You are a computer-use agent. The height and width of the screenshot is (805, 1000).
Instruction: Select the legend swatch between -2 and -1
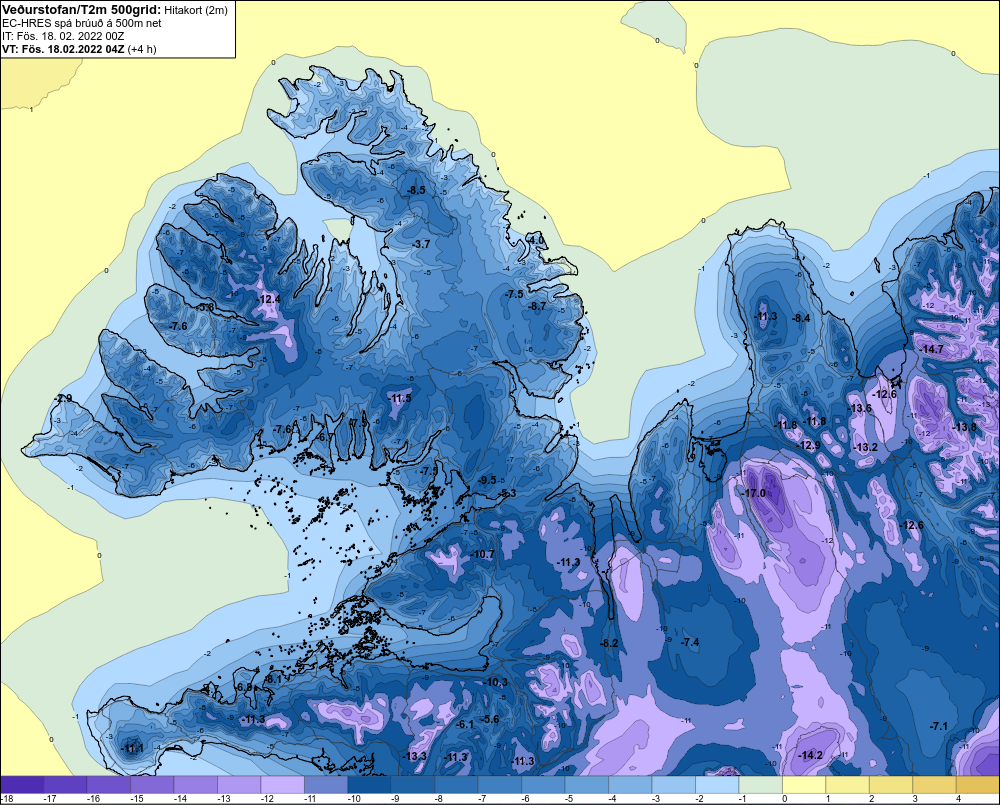(x=717, y=784)
